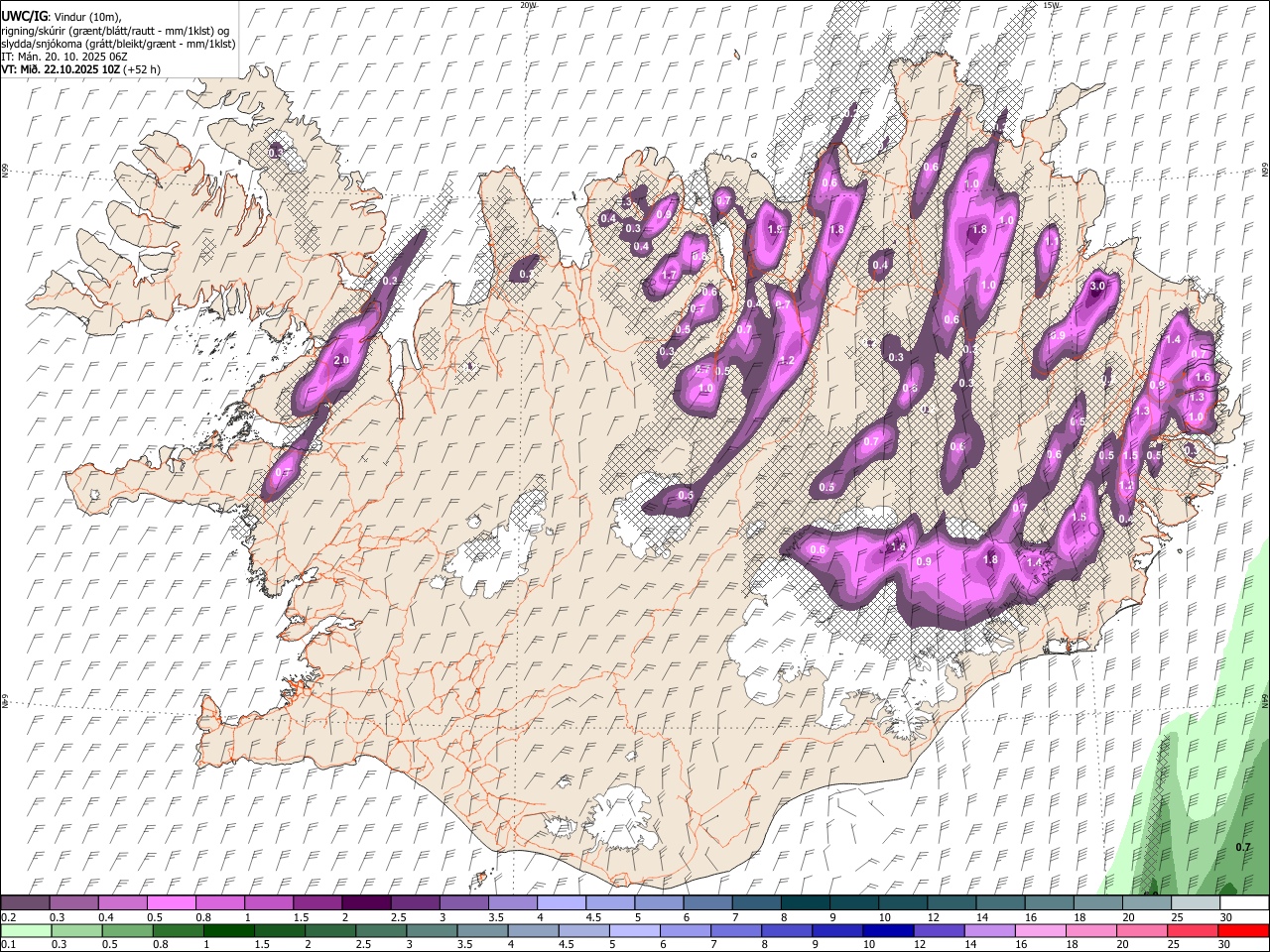Click the 'Vindur (10m),' header text
The width and height of the screenshot is (1270, 952).
point(87,17)
